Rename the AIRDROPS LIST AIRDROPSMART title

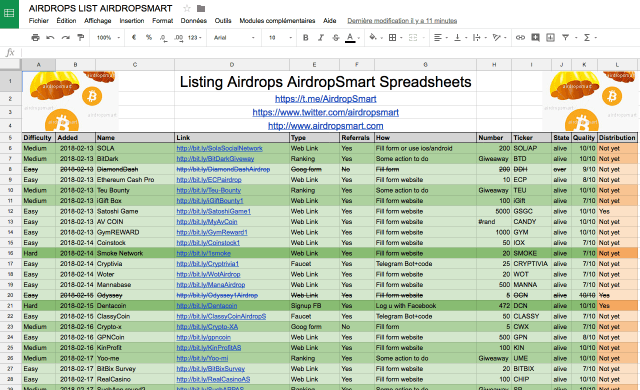click(100, 8)
